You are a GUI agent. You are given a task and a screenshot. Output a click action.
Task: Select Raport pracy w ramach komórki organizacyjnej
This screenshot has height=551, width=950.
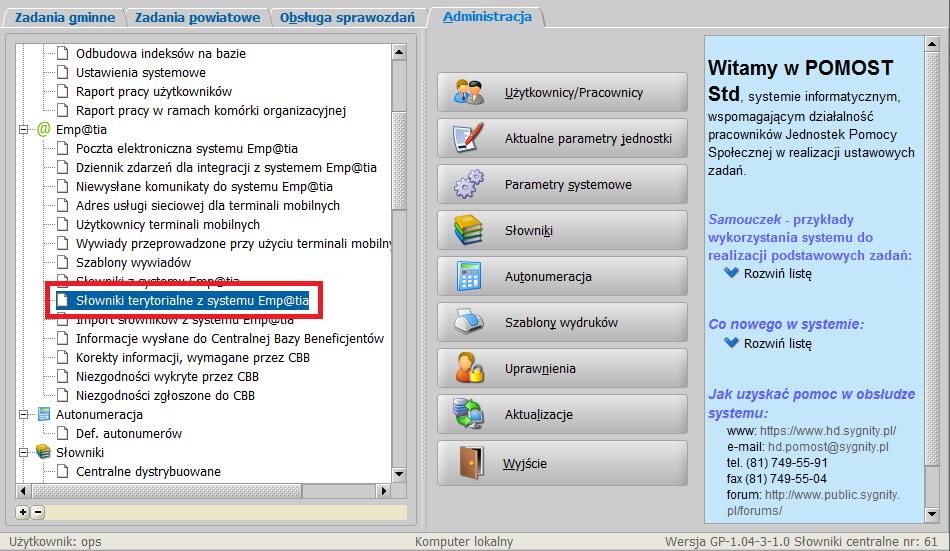pos(211,110)
